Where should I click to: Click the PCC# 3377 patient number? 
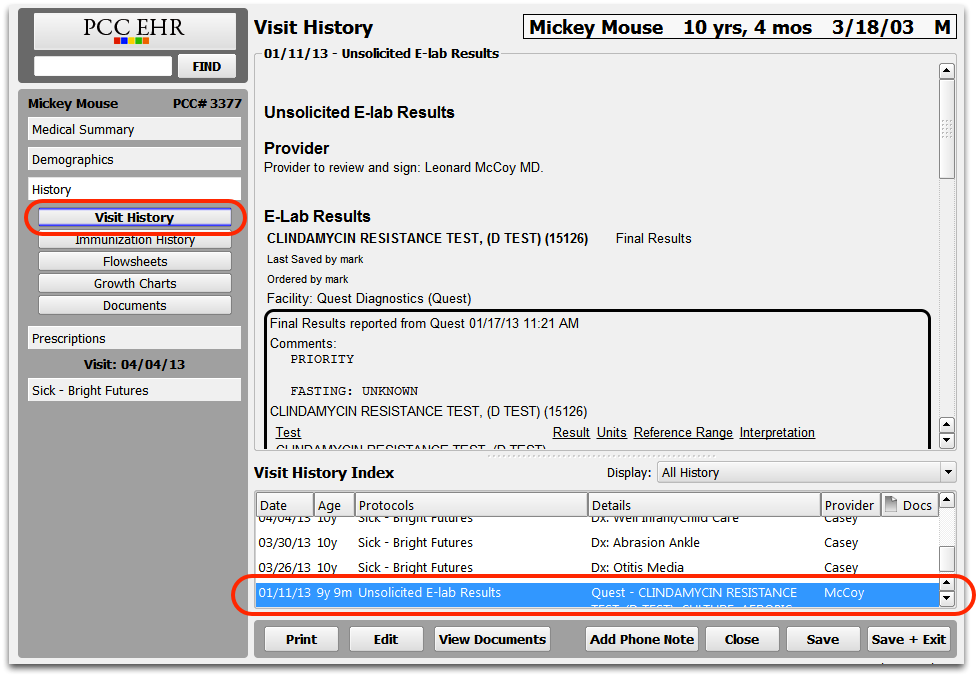[x=207, y=103]
